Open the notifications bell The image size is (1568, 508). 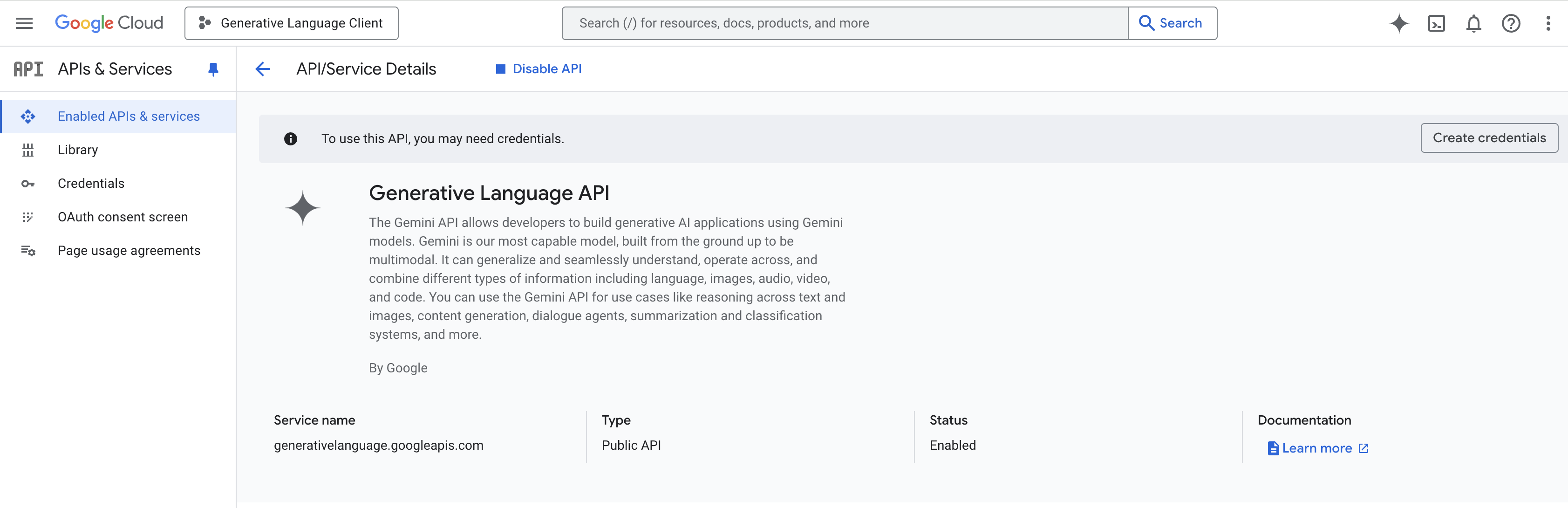click(x=1473, y=23)
